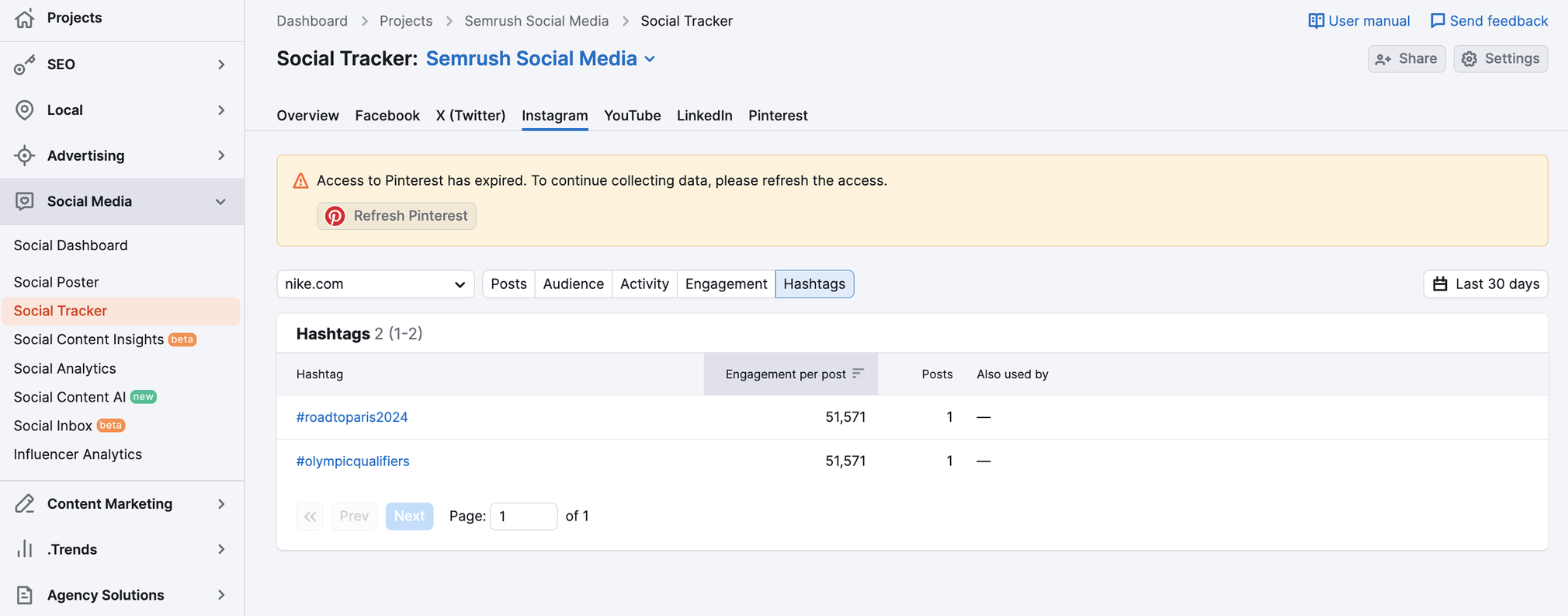The image size is (1568, 616).
Task: Switch to the Pinterest tab
Action: click(778, 116)
